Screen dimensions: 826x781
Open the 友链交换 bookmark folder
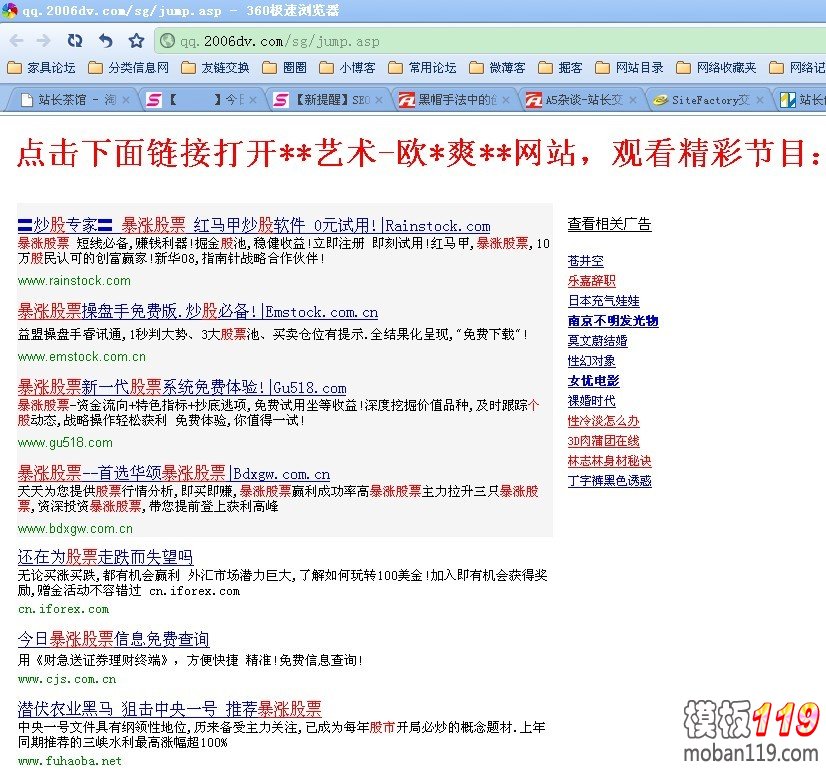[x=215, y=68]
